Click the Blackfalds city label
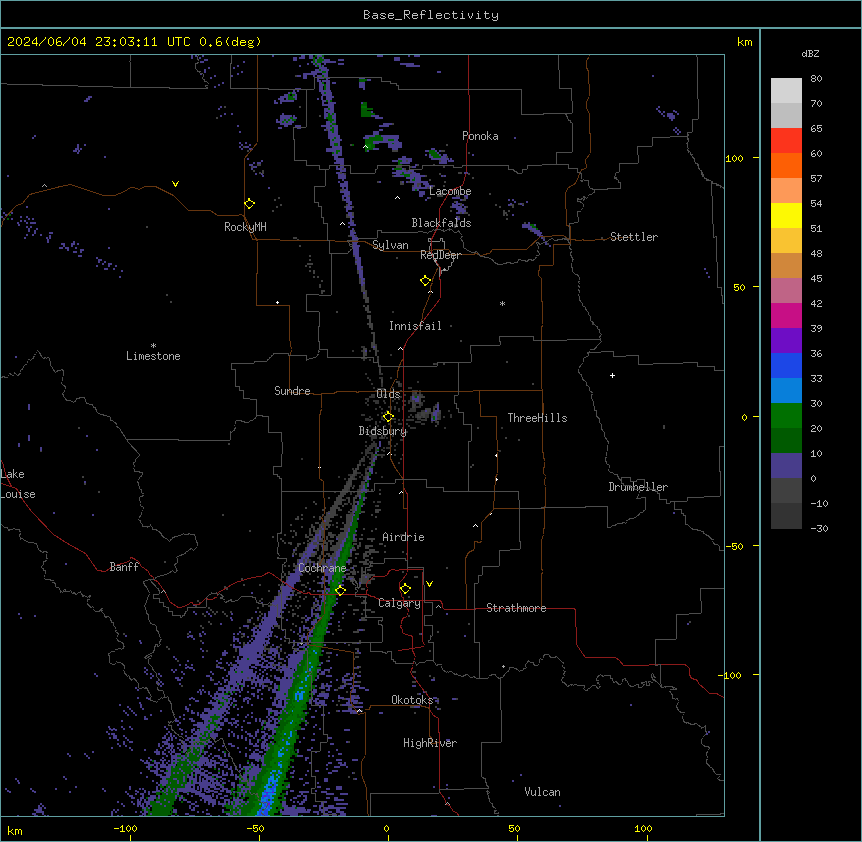 click(x=441, y=223)
